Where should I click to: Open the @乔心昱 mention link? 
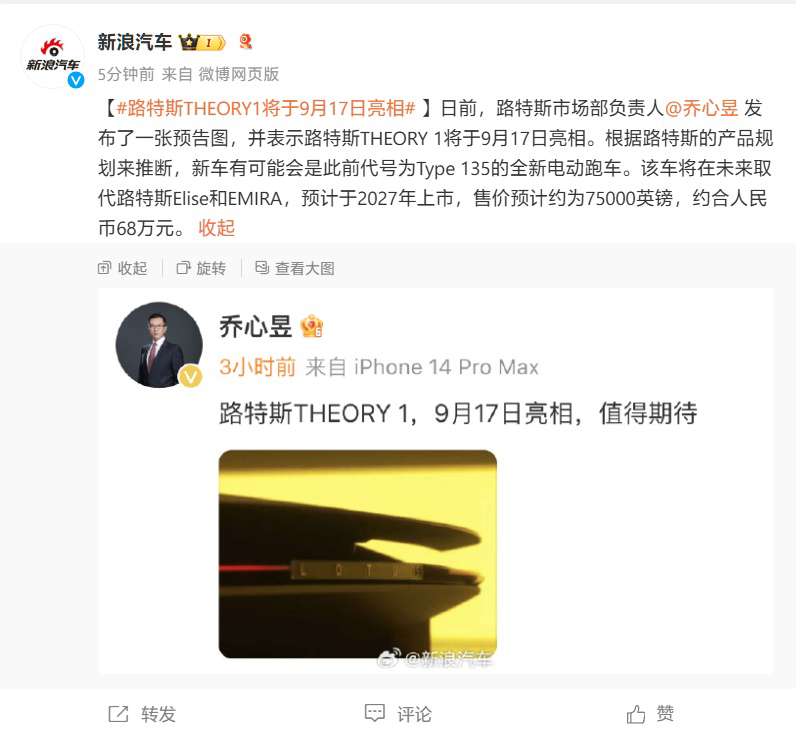(x=701, y=108)
